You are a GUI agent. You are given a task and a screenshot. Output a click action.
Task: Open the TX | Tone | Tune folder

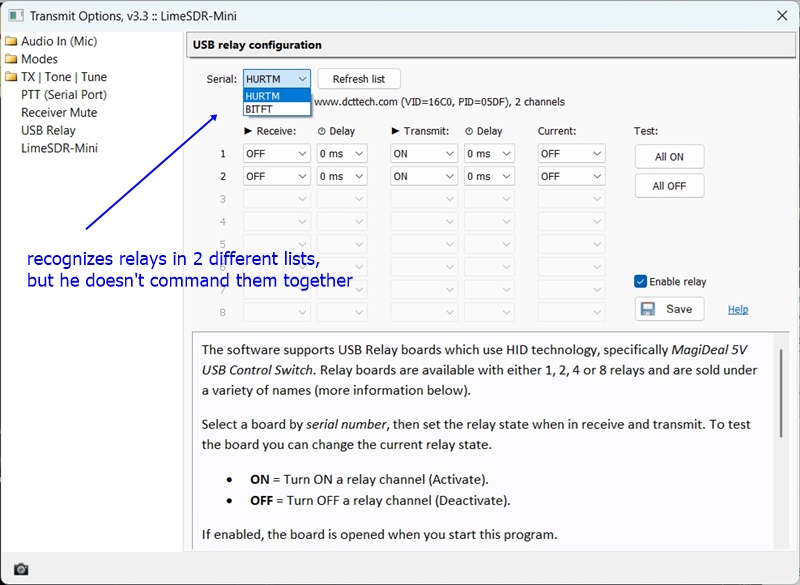point(63,77)
